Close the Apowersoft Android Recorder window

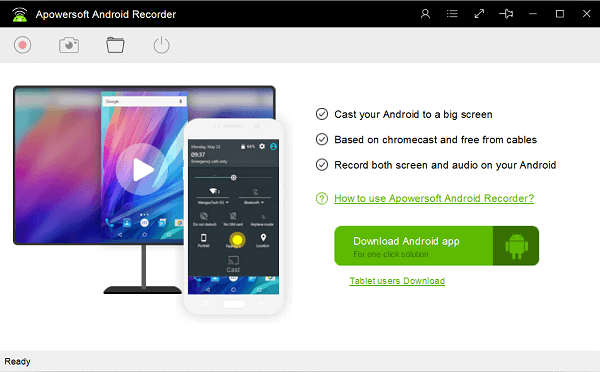pos(587,14)
